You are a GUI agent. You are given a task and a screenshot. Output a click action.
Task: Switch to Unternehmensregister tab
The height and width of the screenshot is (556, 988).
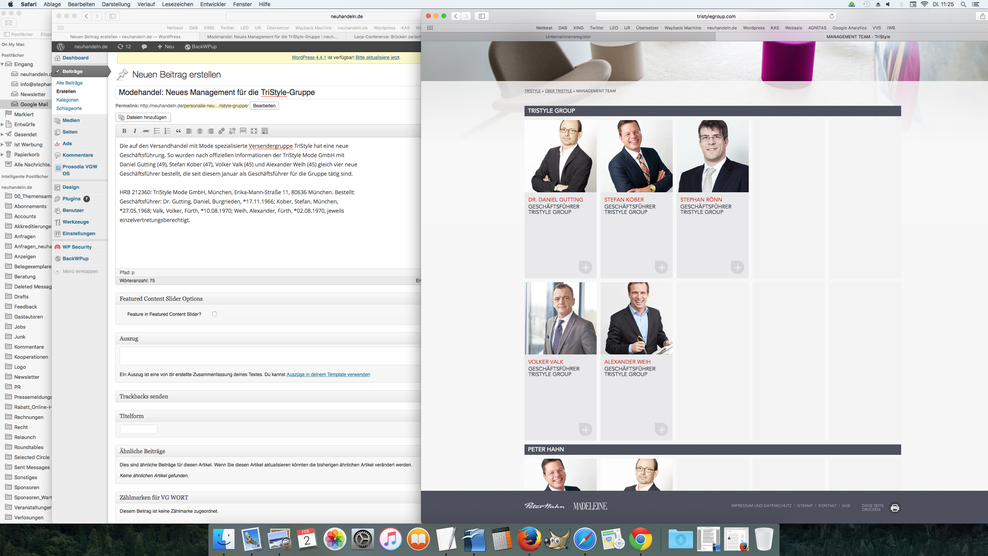pos(568,37)
